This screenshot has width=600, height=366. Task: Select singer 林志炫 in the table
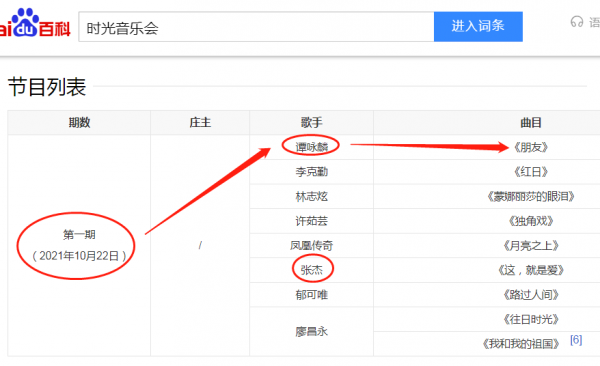coord(311,196)
